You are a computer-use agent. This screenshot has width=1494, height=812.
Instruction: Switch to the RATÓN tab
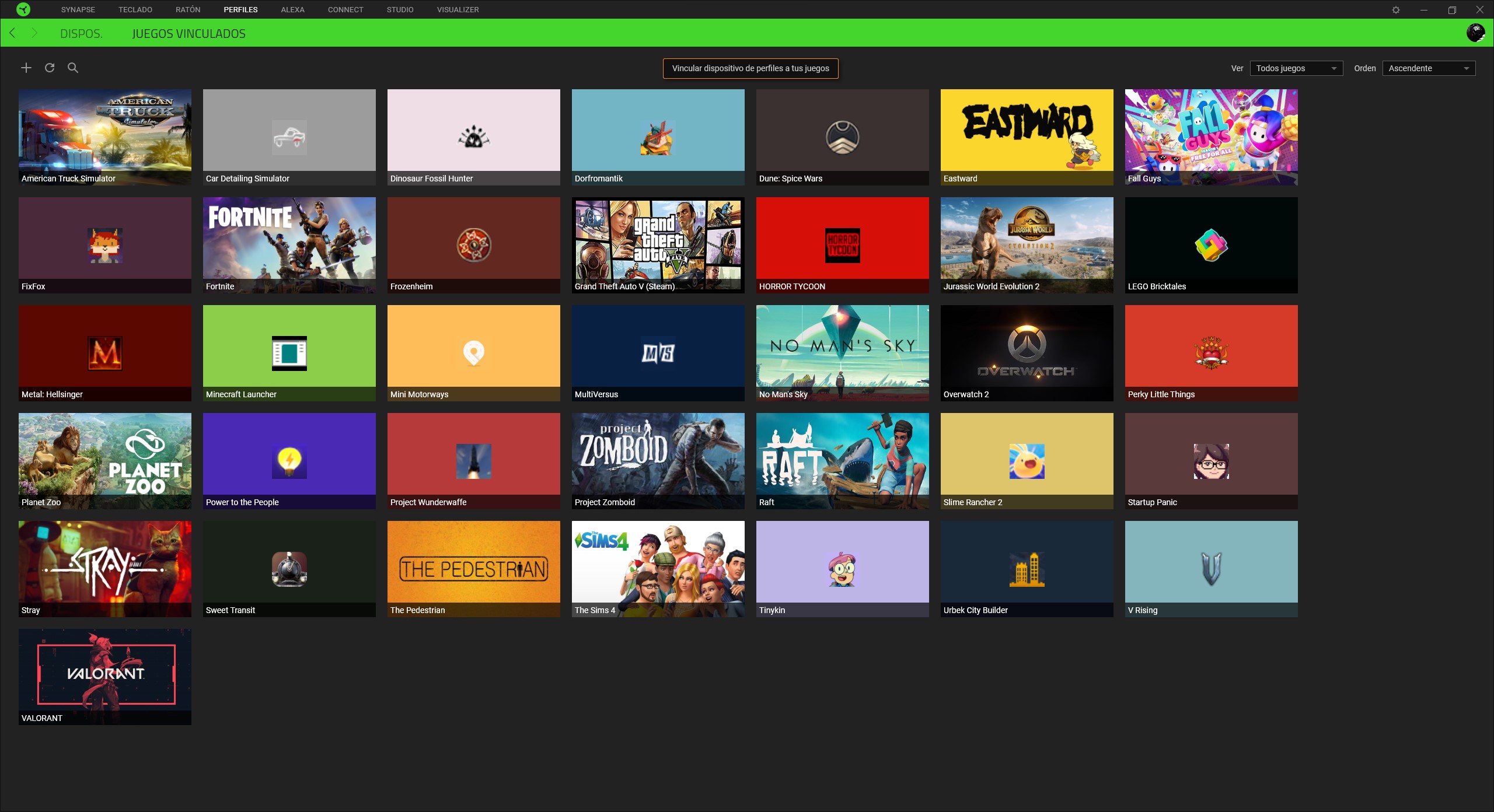(188, 10)
